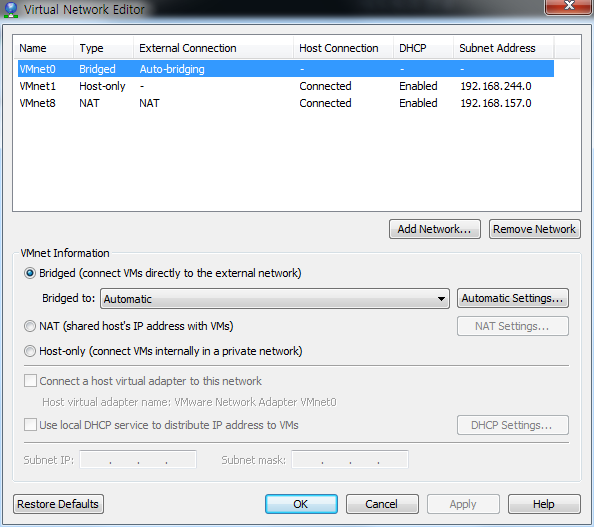Click the Virtual Network Editor title bar icon
This screenshot has width=594, height=527.
[11, 9]
